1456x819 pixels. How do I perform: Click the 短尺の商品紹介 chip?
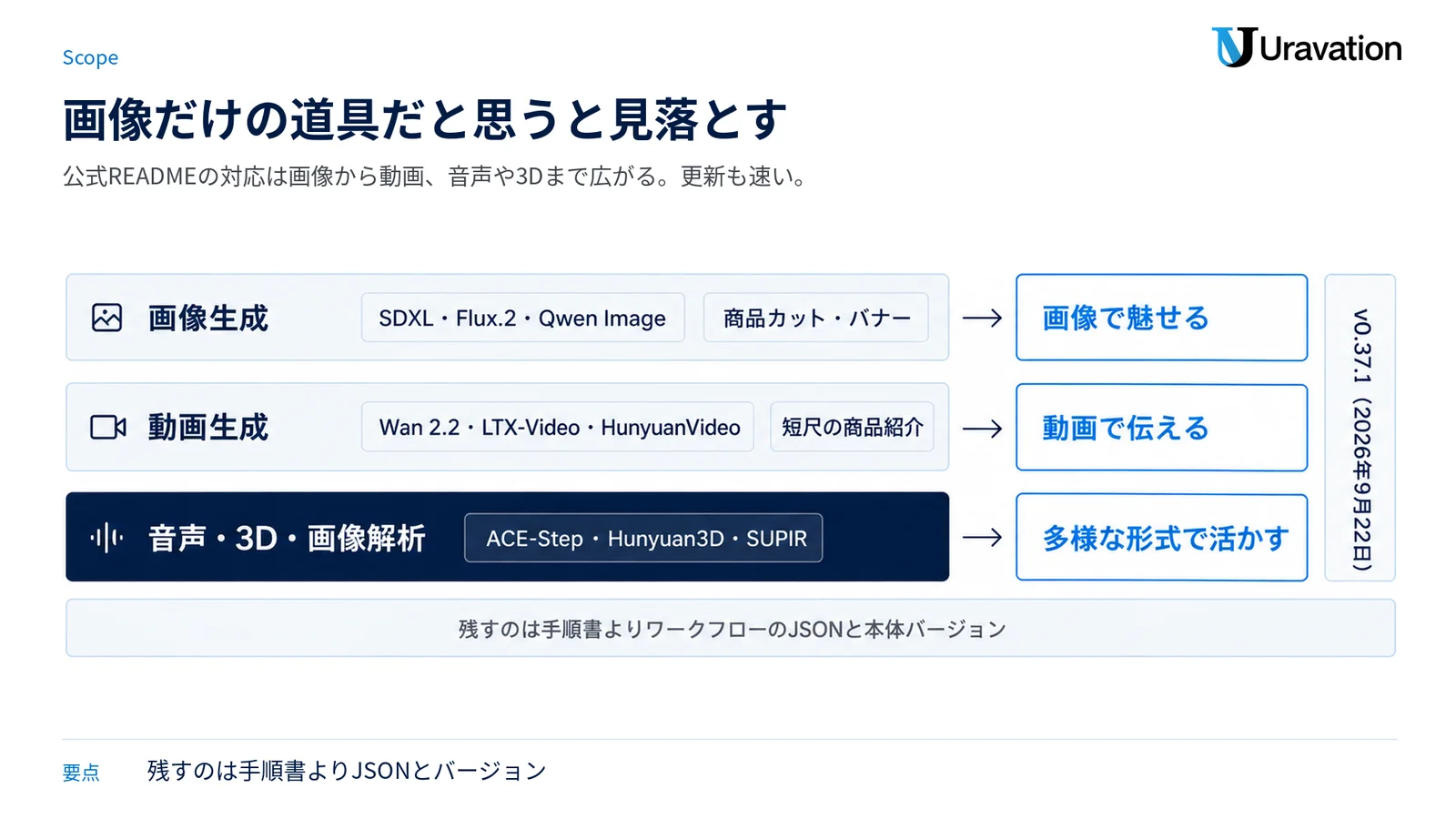click(x=852, y=427)
